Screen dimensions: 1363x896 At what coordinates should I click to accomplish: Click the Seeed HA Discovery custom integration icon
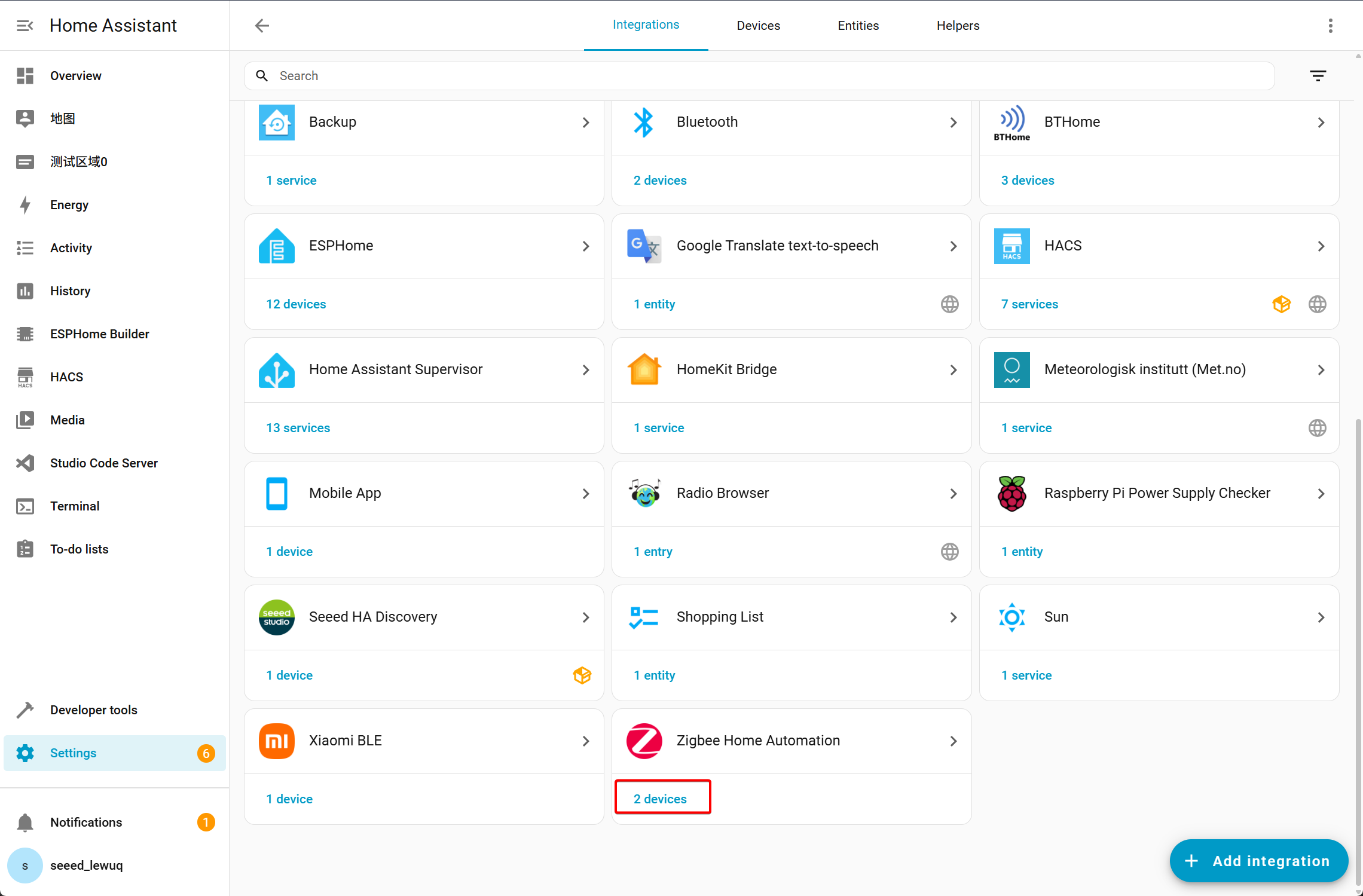pos(582,675)
